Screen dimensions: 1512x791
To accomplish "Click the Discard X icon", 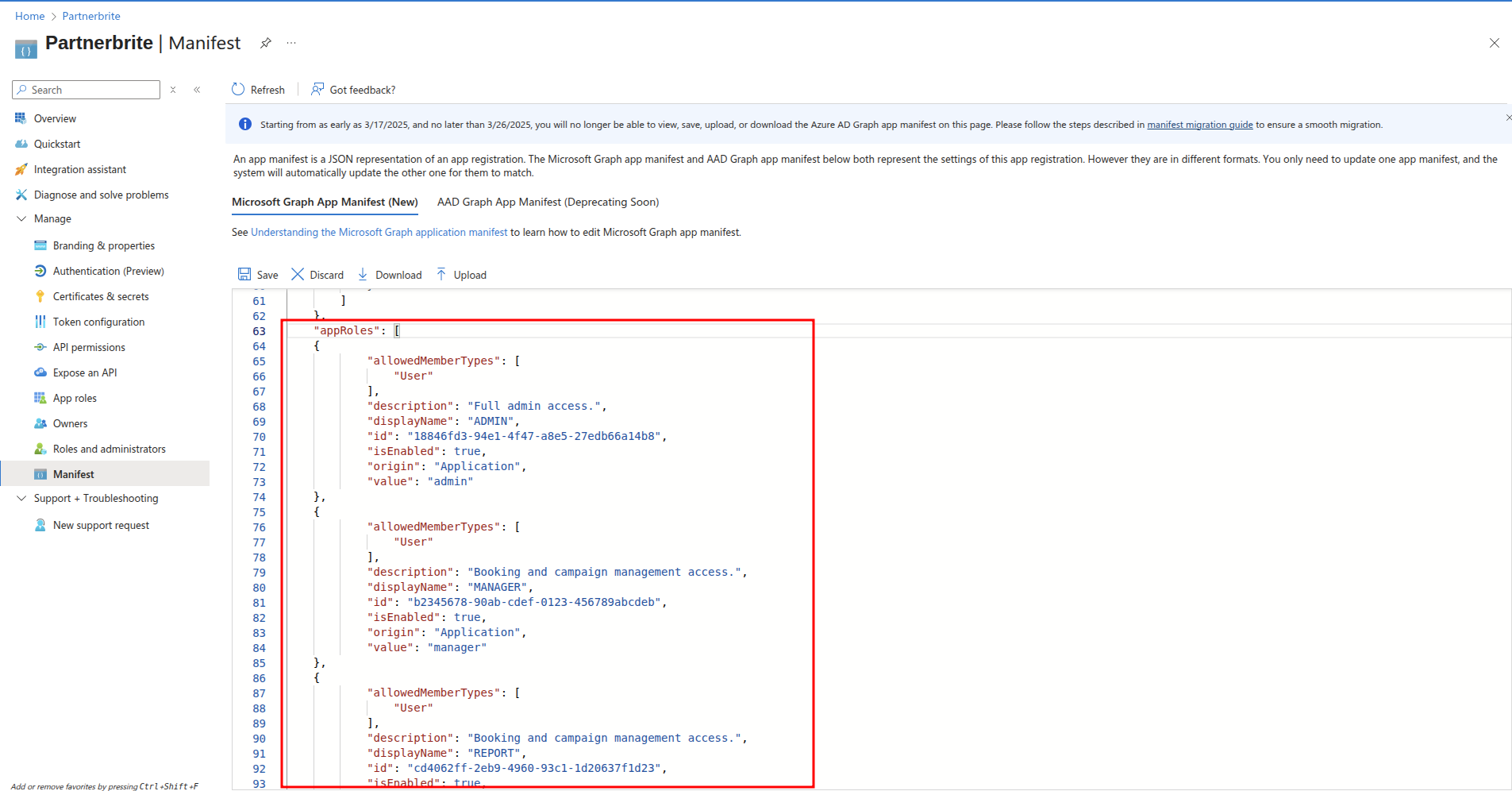I will point(298,274).
